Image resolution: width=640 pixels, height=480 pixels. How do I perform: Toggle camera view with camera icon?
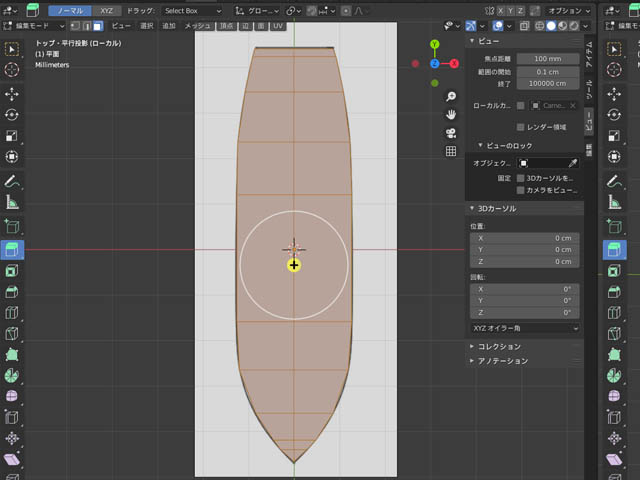coord(451,133)
